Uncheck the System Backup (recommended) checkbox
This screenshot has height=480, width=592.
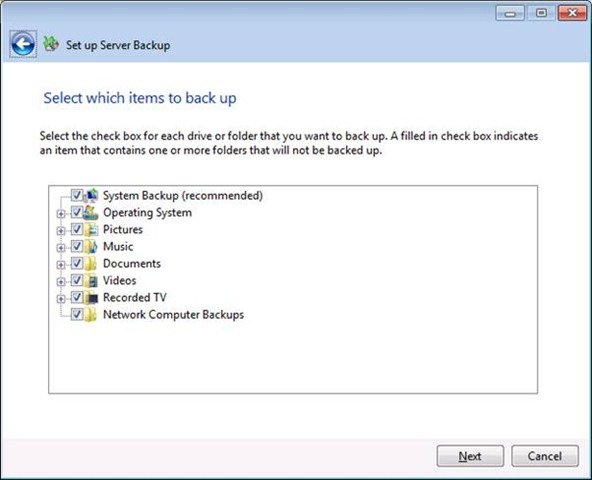(x=77, y=195)
